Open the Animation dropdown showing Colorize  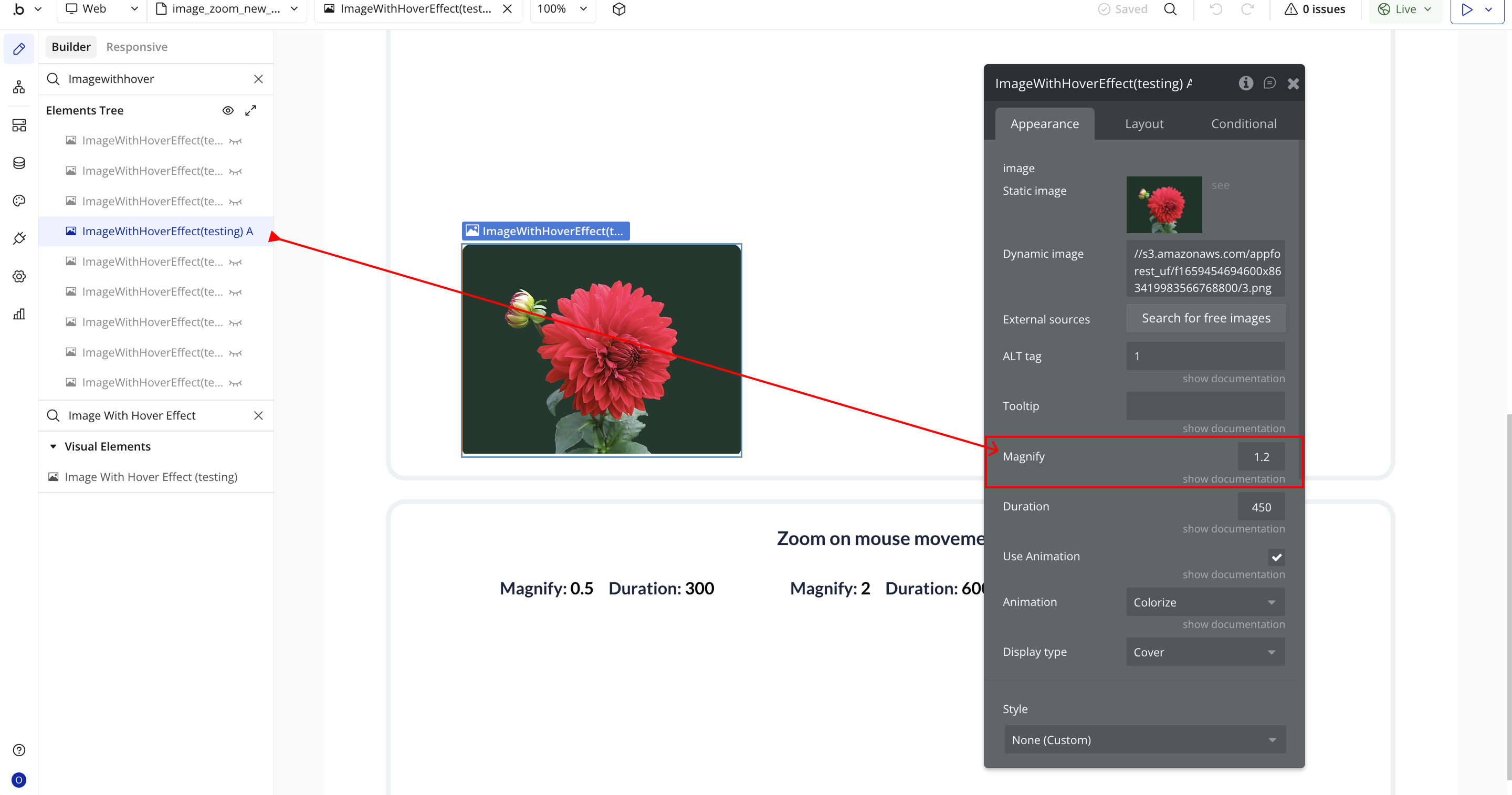(1205, 602)
